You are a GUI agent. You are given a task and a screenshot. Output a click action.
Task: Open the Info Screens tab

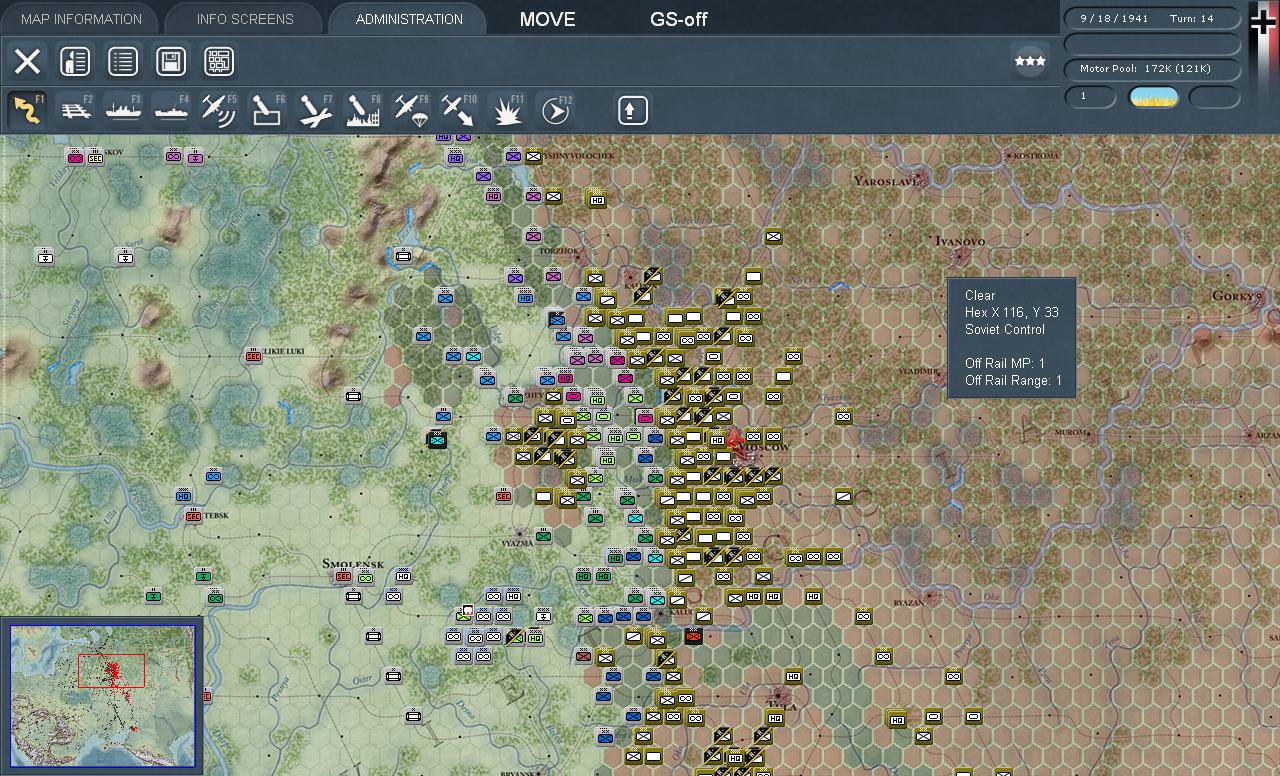tap(245, 19)
